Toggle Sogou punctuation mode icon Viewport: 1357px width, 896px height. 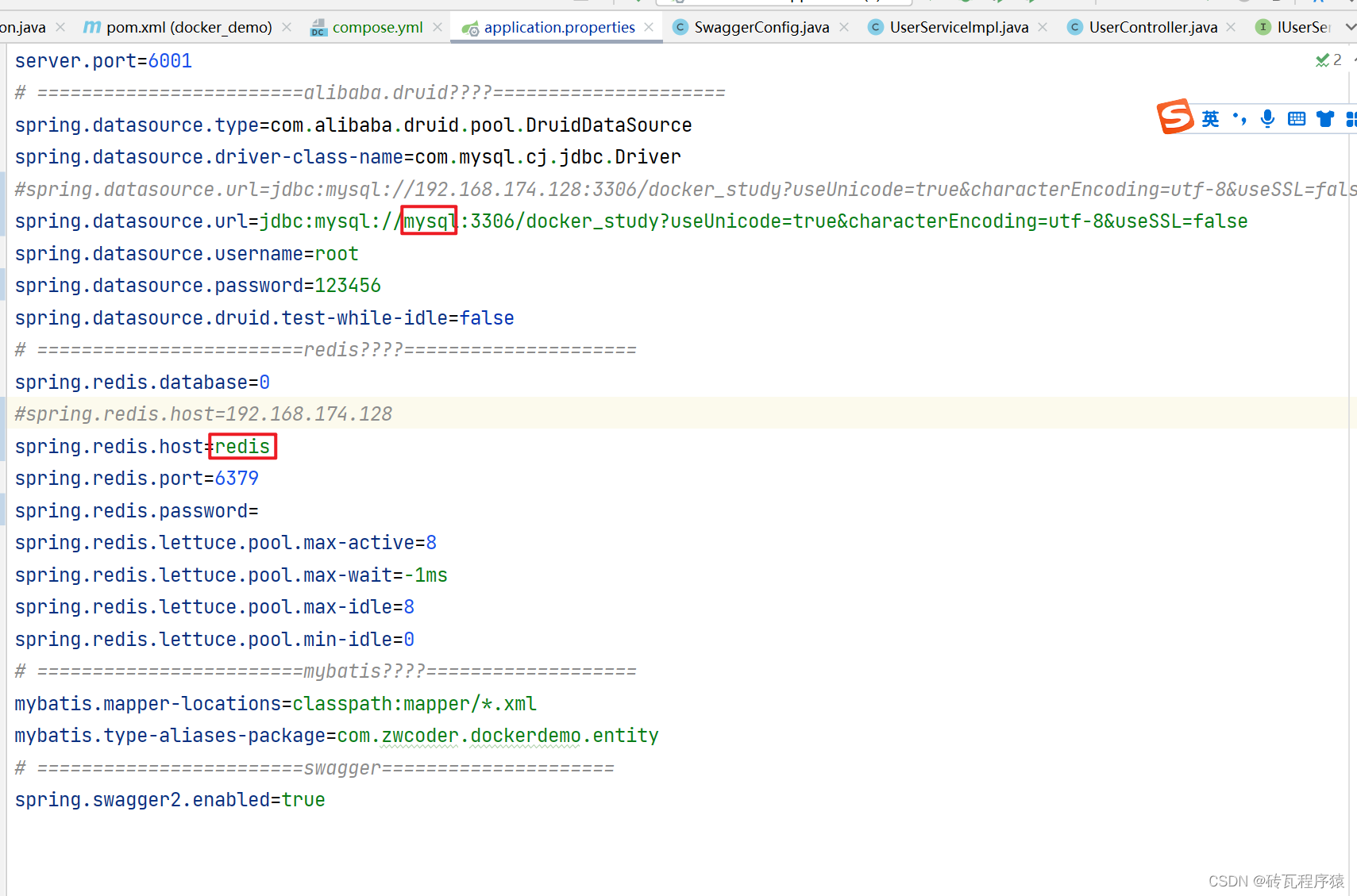click(1239, 119)
